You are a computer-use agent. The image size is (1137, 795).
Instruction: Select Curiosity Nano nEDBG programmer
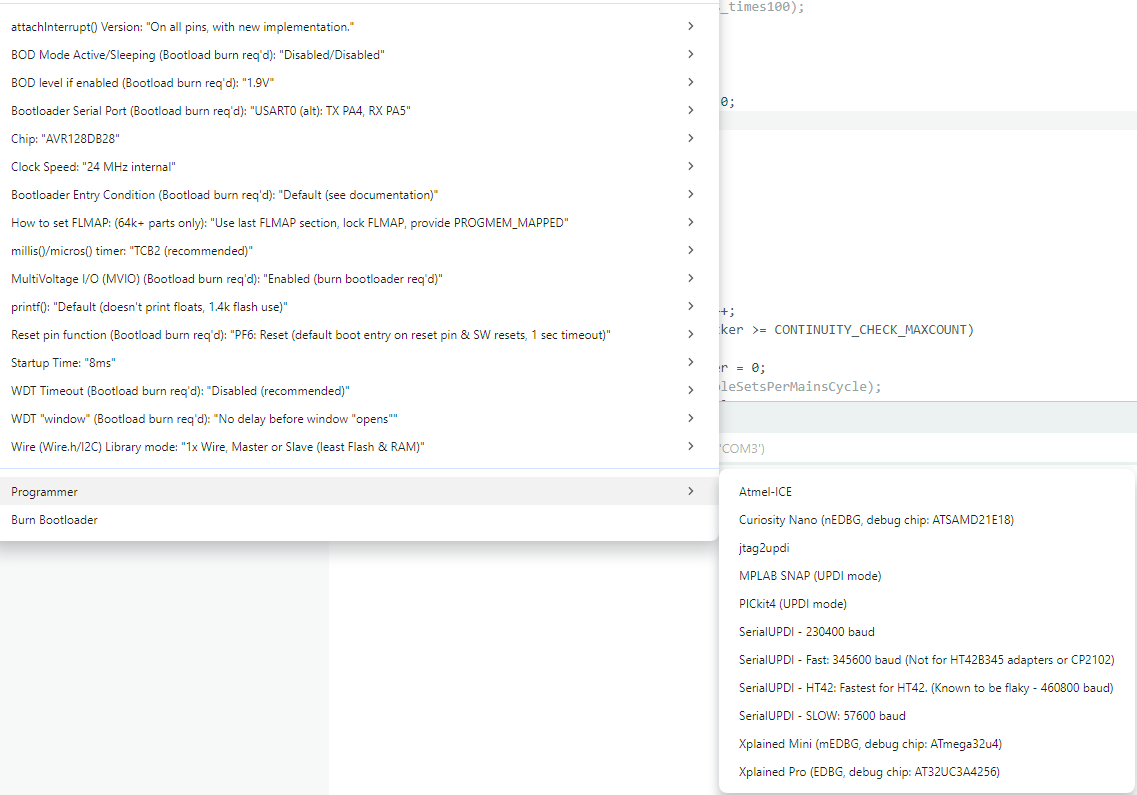(876, 520)
